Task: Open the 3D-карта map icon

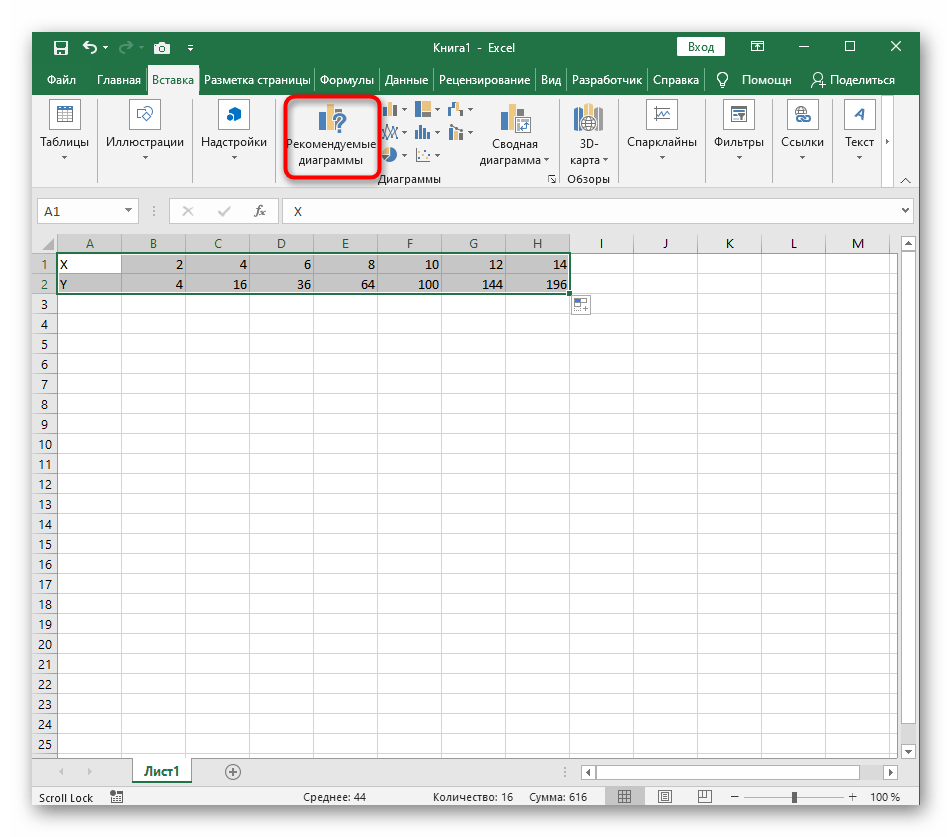Action: click(588, 119)
